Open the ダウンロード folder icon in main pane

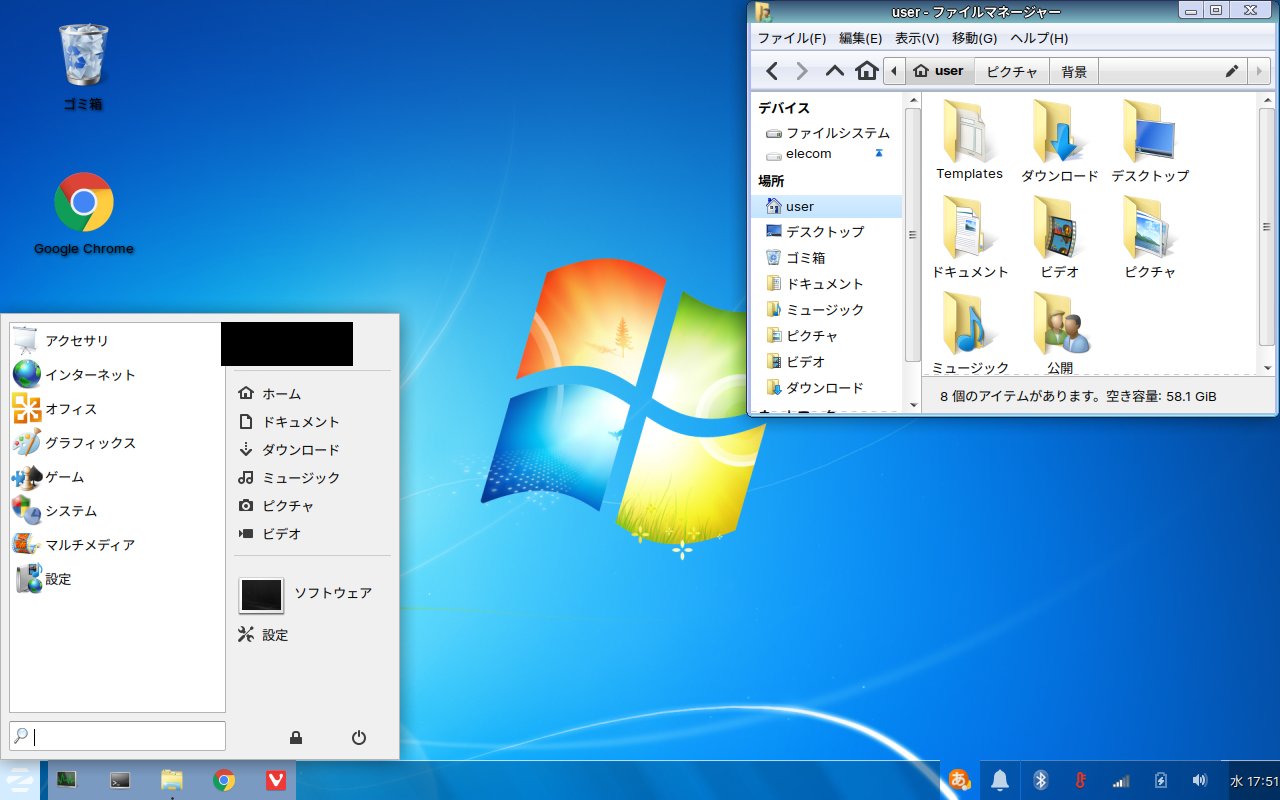coord(1059,140)
